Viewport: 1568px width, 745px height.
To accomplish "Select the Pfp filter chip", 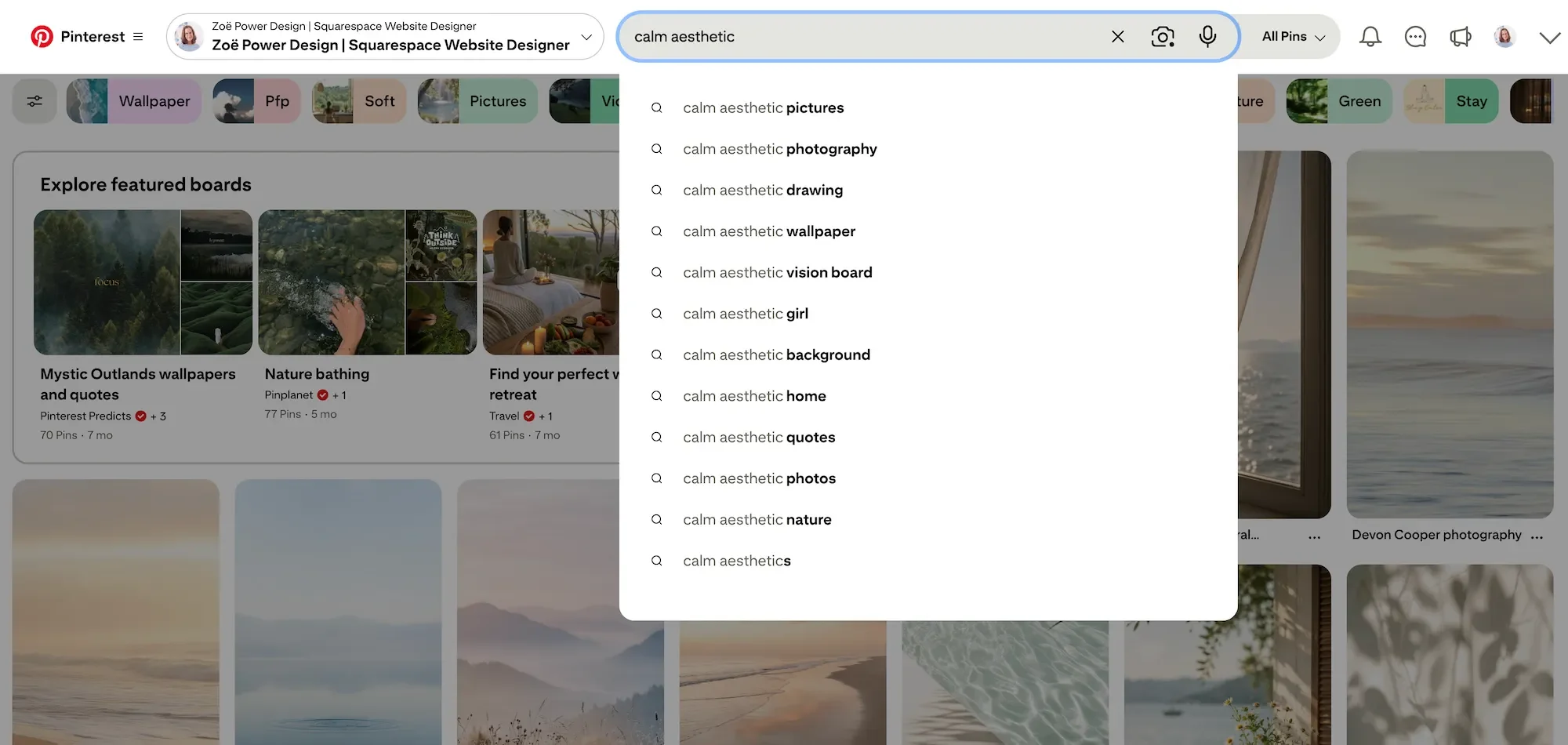I will pyautogui.click(x=256, y=101).
